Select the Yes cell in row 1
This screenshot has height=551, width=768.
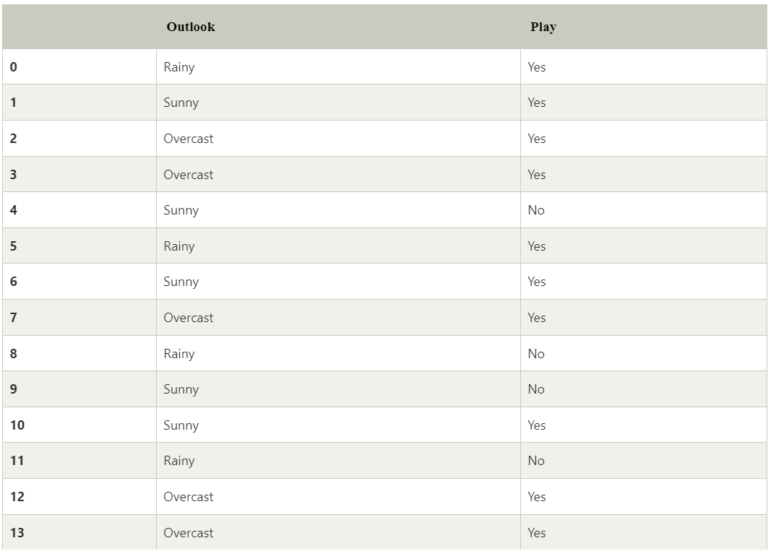point(537,103)
